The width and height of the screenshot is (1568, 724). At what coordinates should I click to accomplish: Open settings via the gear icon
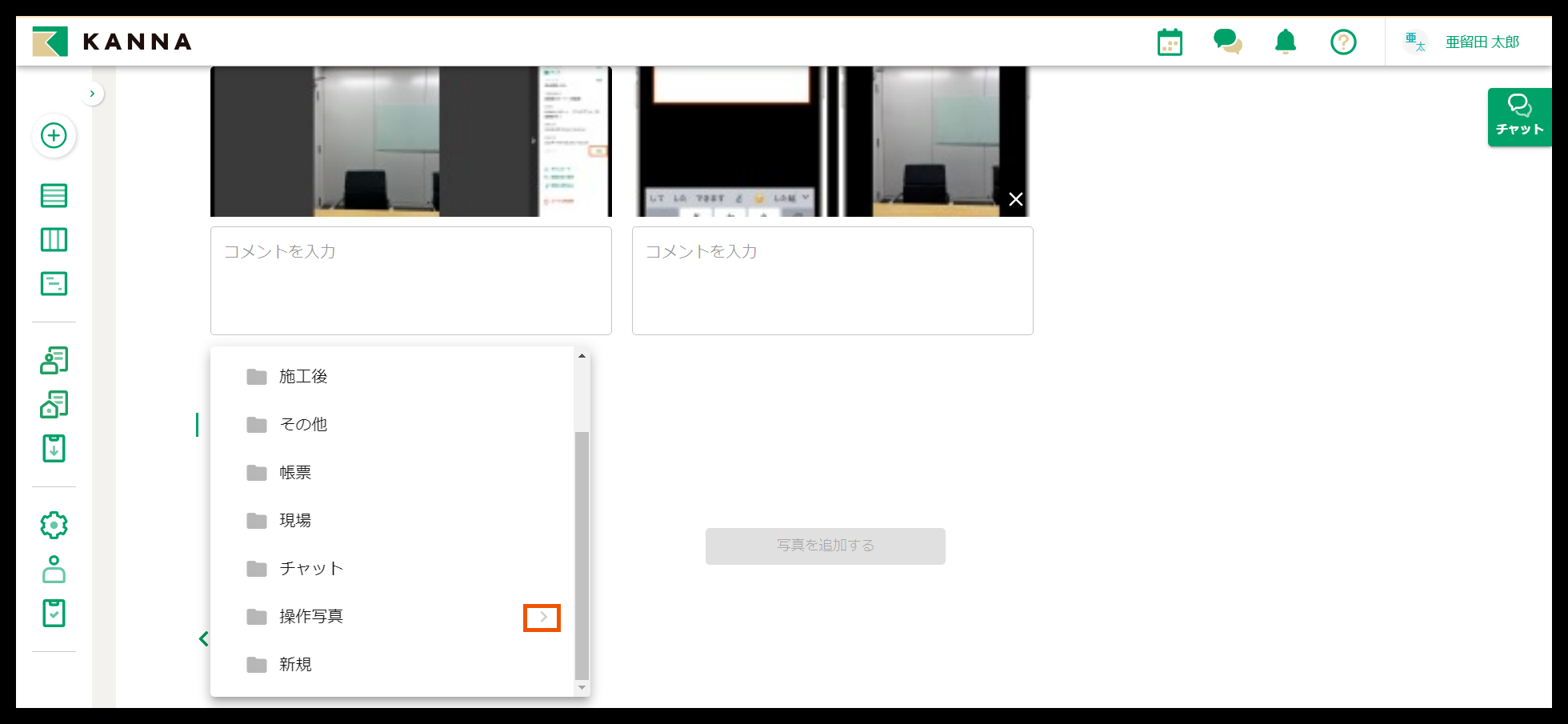[54, 525]
